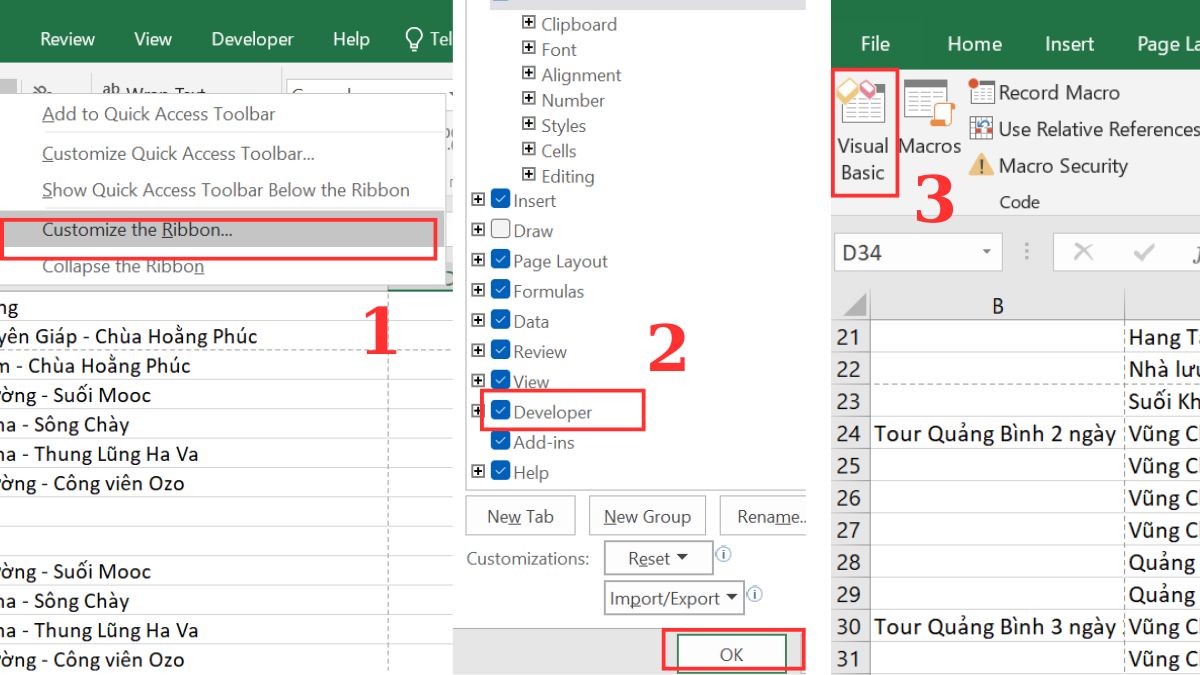
Task: Click the New Group button
Action: tap(647, 516)
